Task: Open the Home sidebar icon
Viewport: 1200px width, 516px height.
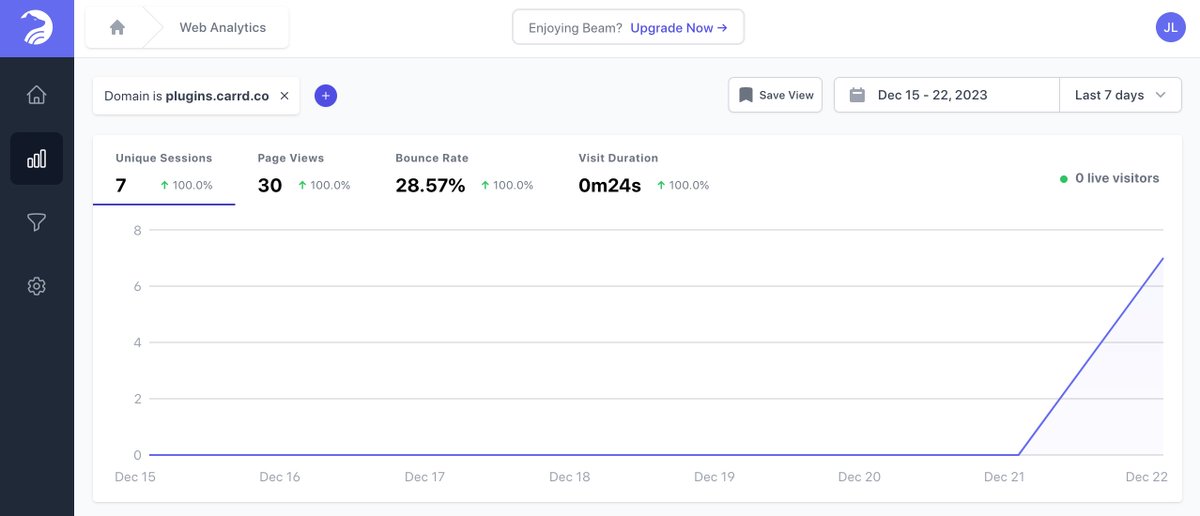Action: click(x=37, y=95)
